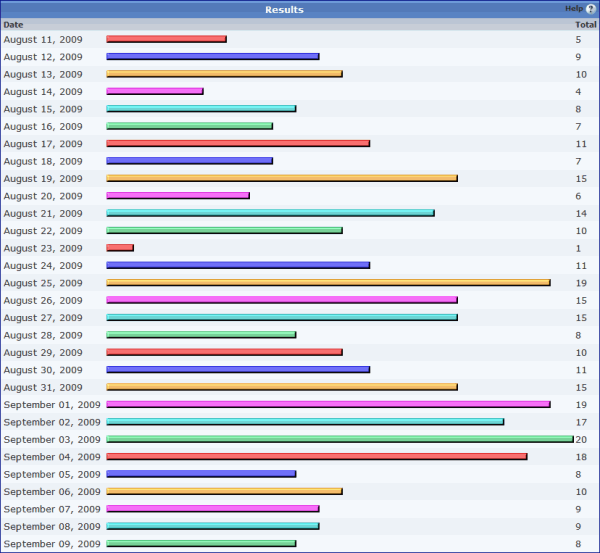Select the September 02, 2009 date label
Screen dimensions: 600x553
coord(52,422)
